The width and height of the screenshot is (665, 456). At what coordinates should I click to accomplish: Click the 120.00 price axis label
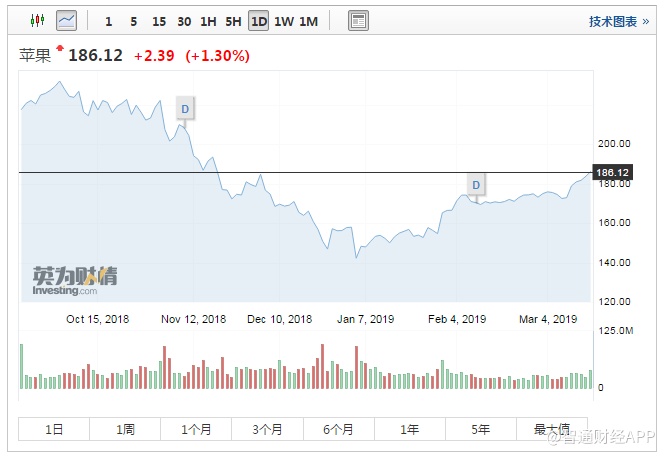pos(614,302)
